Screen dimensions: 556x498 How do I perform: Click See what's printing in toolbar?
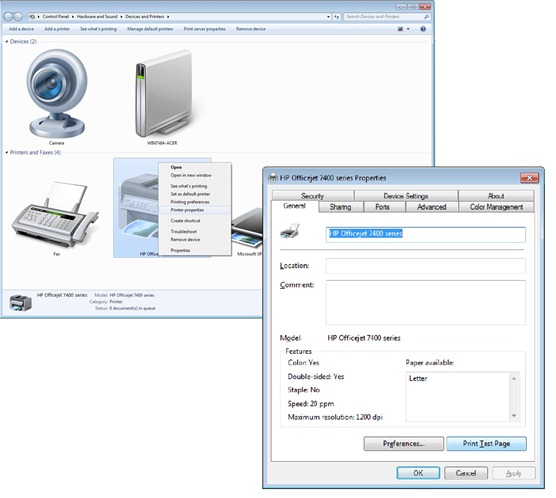coord(98,29)
